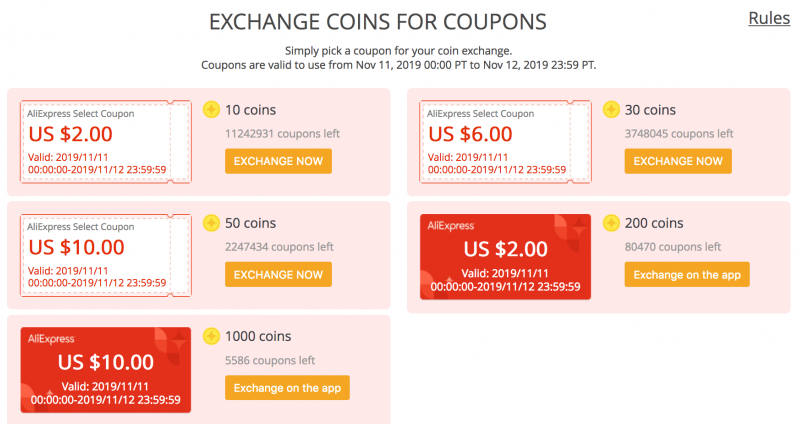This screenshot has width=800, height=424.
Task: Click the coin icon beside 30 coins
Action: click(611, 110)
